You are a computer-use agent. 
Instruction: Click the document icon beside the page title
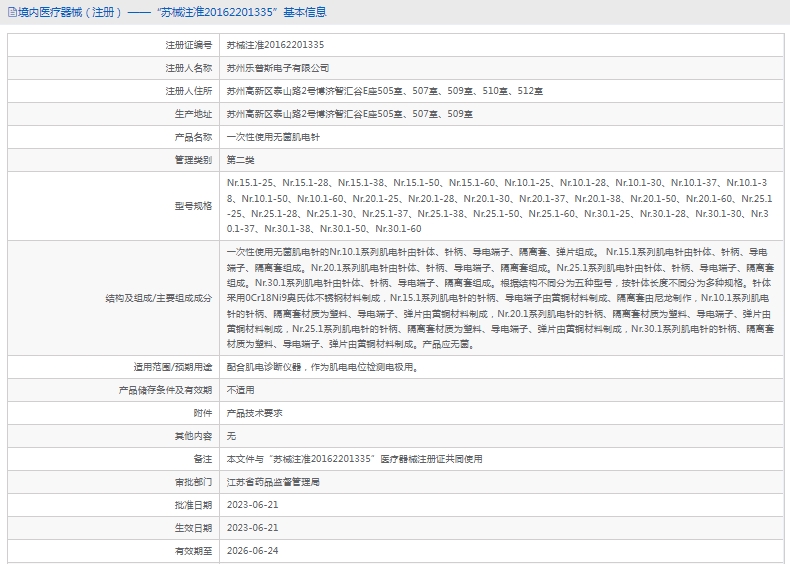tap(10, 13)
